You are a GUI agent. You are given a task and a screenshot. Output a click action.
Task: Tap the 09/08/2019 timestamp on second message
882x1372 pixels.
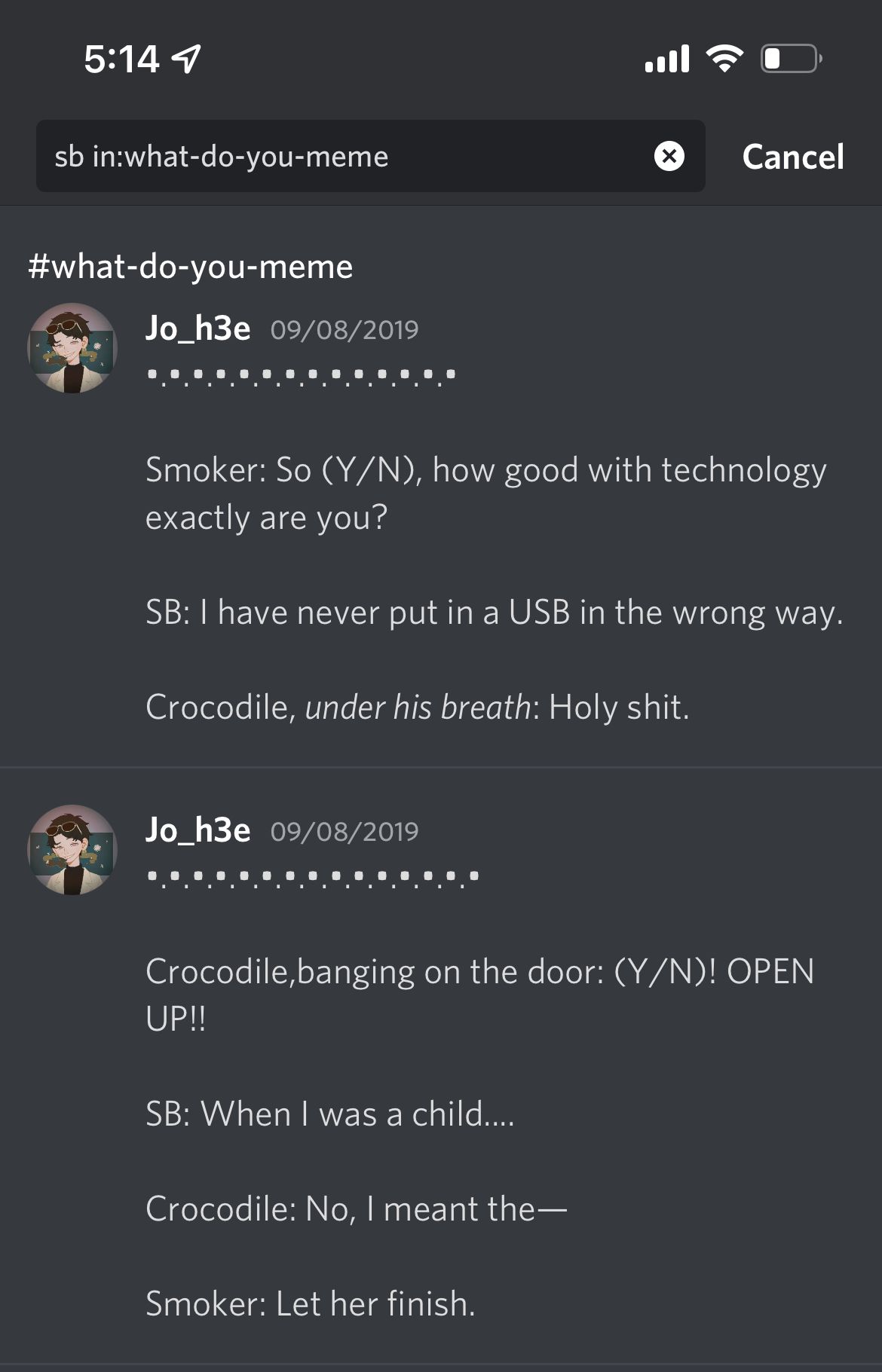point(345,832)
